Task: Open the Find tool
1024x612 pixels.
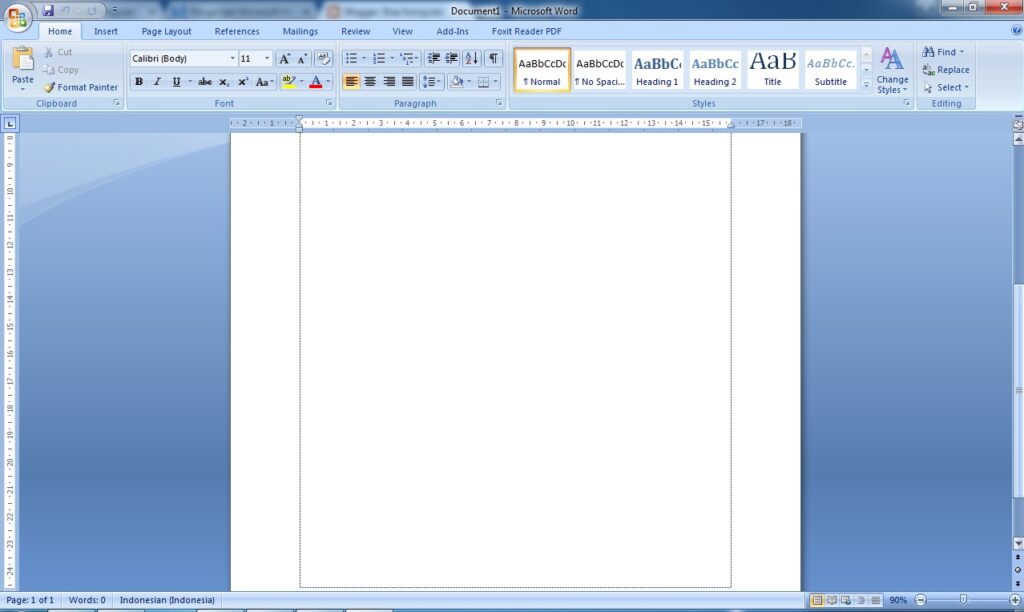Action: coord(941,52)
